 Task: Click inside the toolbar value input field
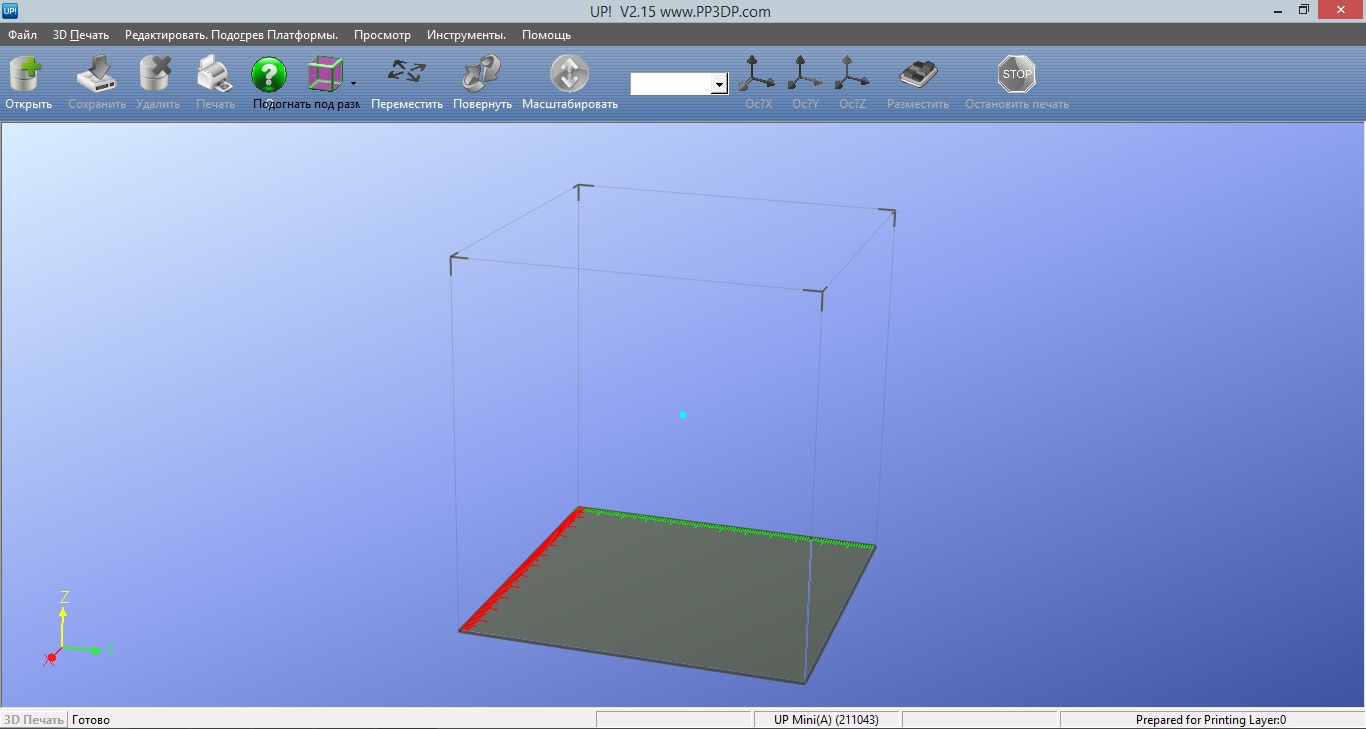(671, 85)
